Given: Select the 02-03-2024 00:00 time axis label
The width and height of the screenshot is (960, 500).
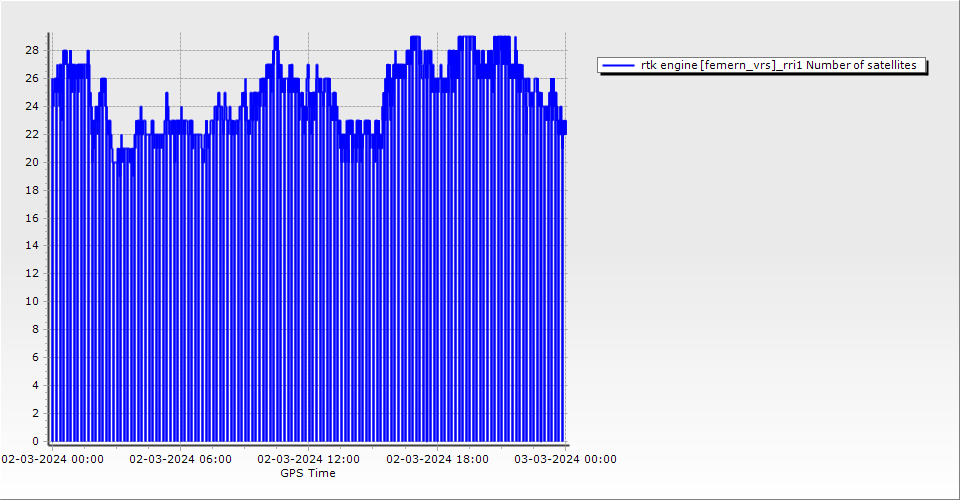Looking at the screenshot, I should click(52, 459).
